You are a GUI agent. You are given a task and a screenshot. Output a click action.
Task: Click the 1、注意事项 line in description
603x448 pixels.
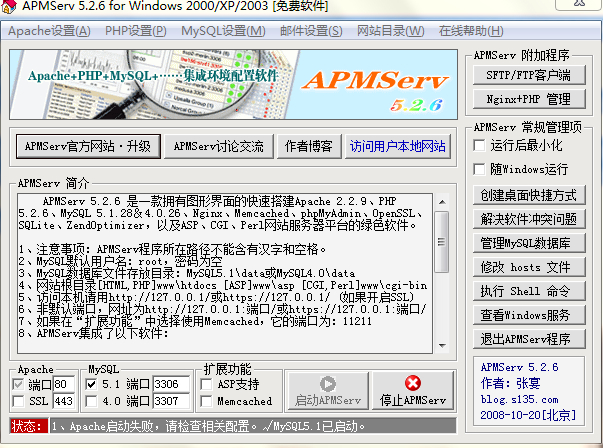coord(173,250)
